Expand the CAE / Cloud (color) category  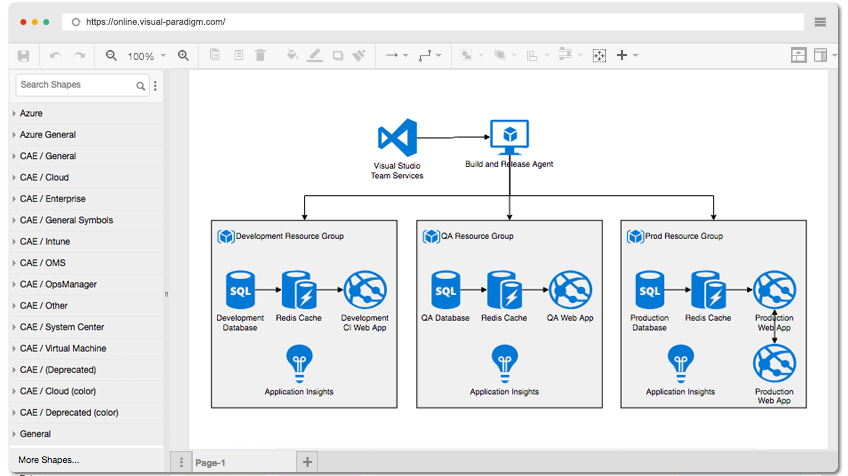(x=87, y=391)
